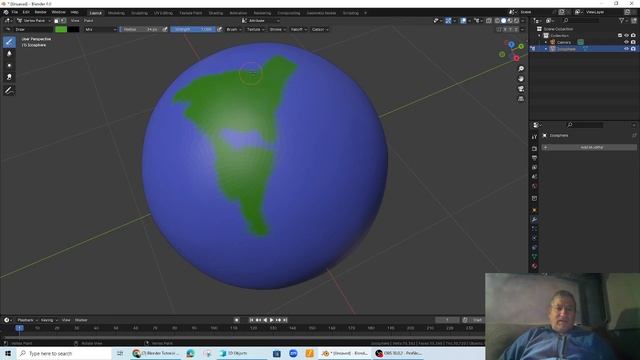
Task: Select the Smear tool in toolbar
Action: point(9,77)
